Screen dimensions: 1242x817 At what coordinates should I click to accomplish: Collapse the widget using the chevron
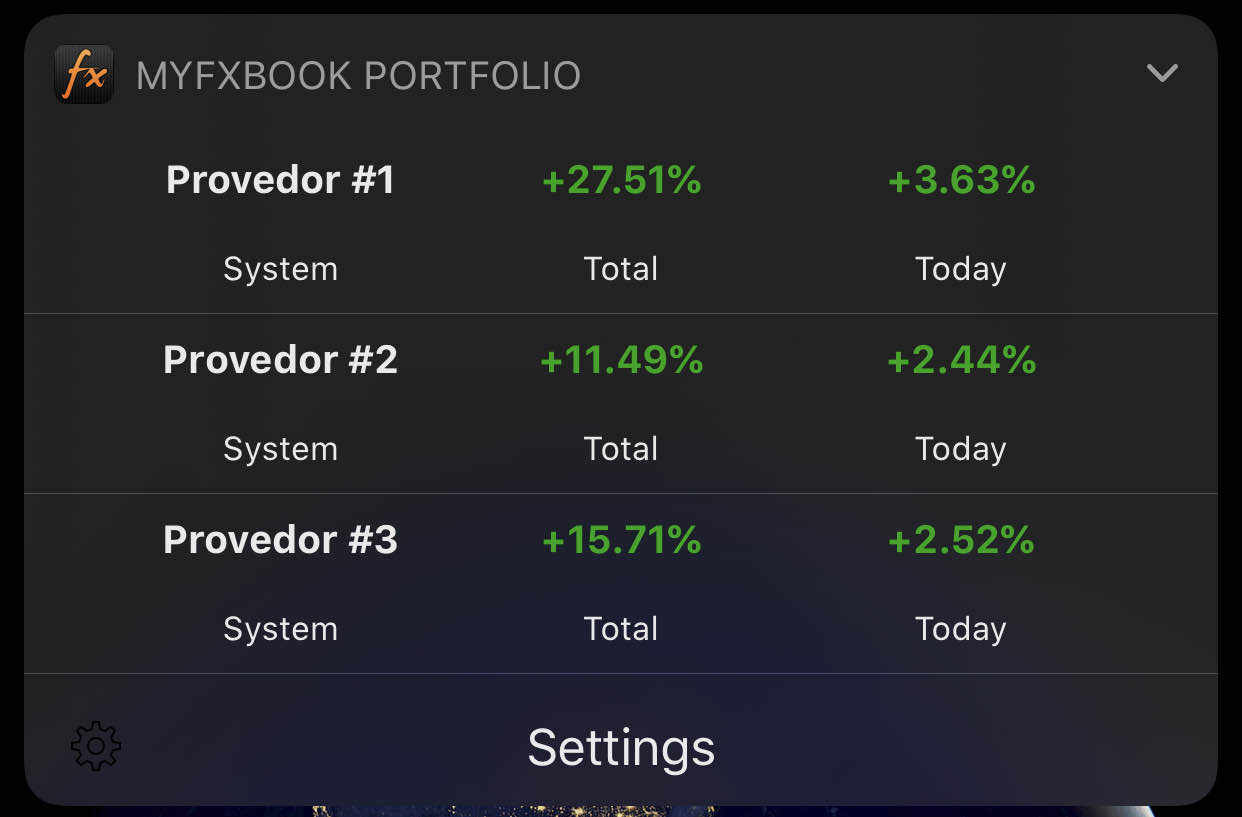pyautogui.click(x=1162, y=73)
